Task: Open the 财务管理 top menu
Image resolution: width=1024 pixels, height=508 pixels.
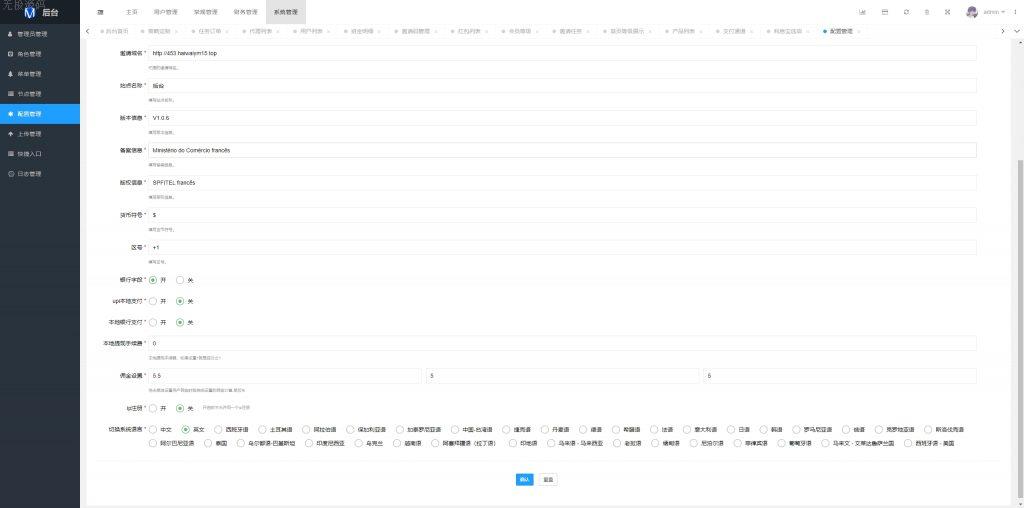Action: click(246, 12)
